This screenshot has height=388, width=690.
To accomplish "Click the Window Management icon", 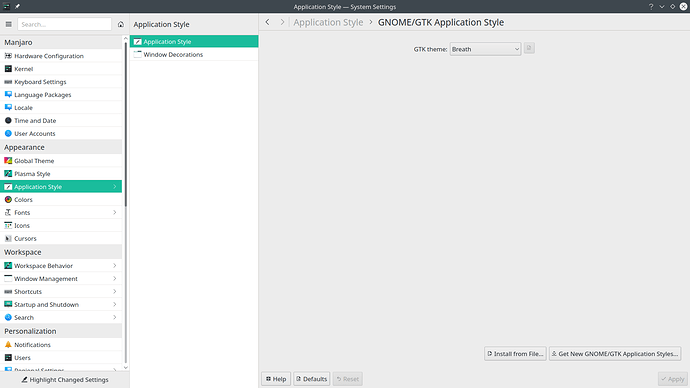I will click(x=8, y=278).
